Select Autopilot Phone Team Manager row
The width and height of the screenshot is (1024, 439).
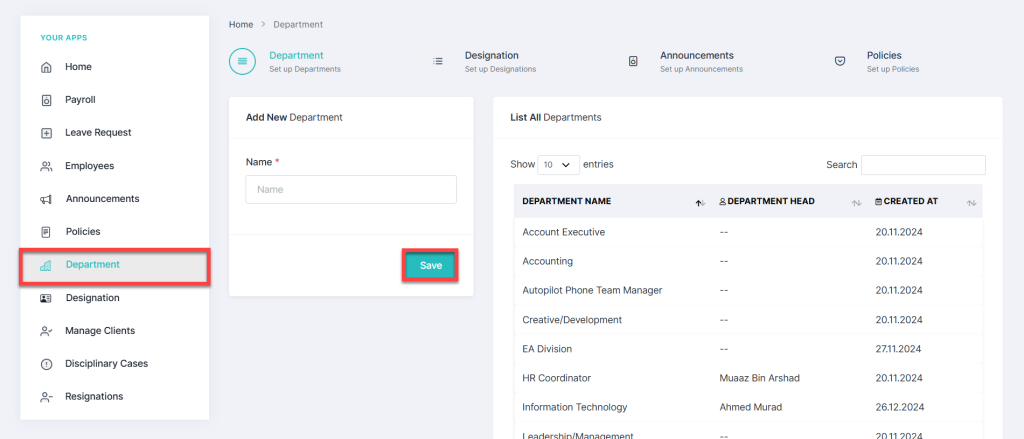click(748, 290)
